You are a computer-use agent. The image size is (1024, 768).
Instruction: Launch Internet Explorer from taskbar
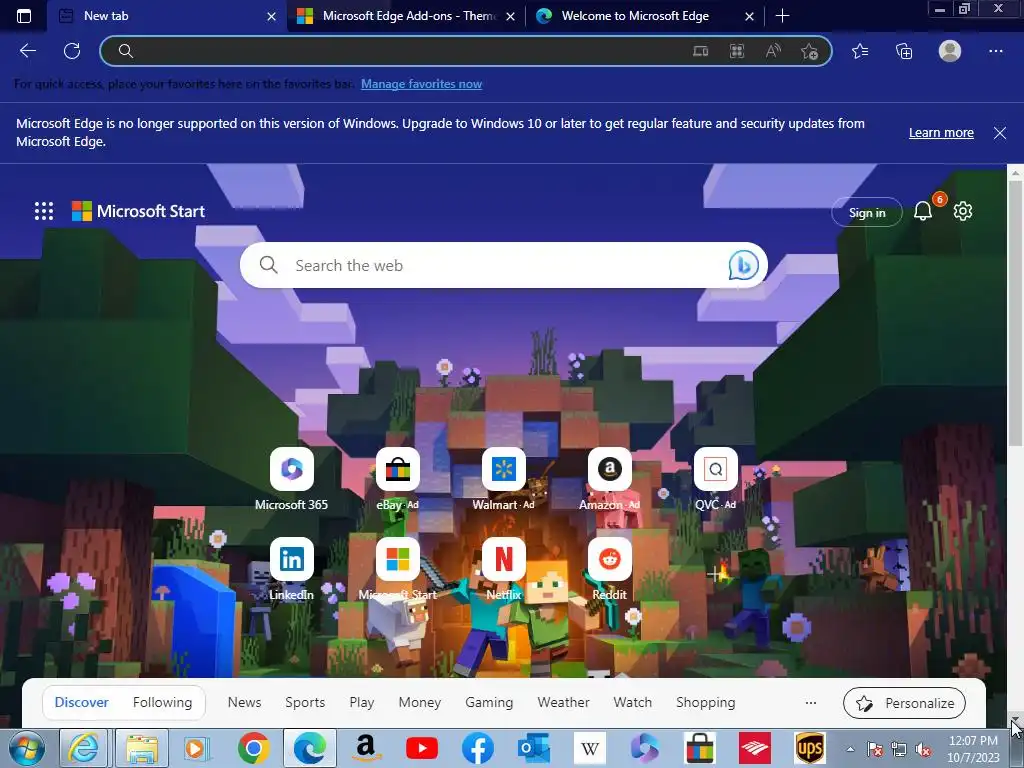[x=84, y=748]
